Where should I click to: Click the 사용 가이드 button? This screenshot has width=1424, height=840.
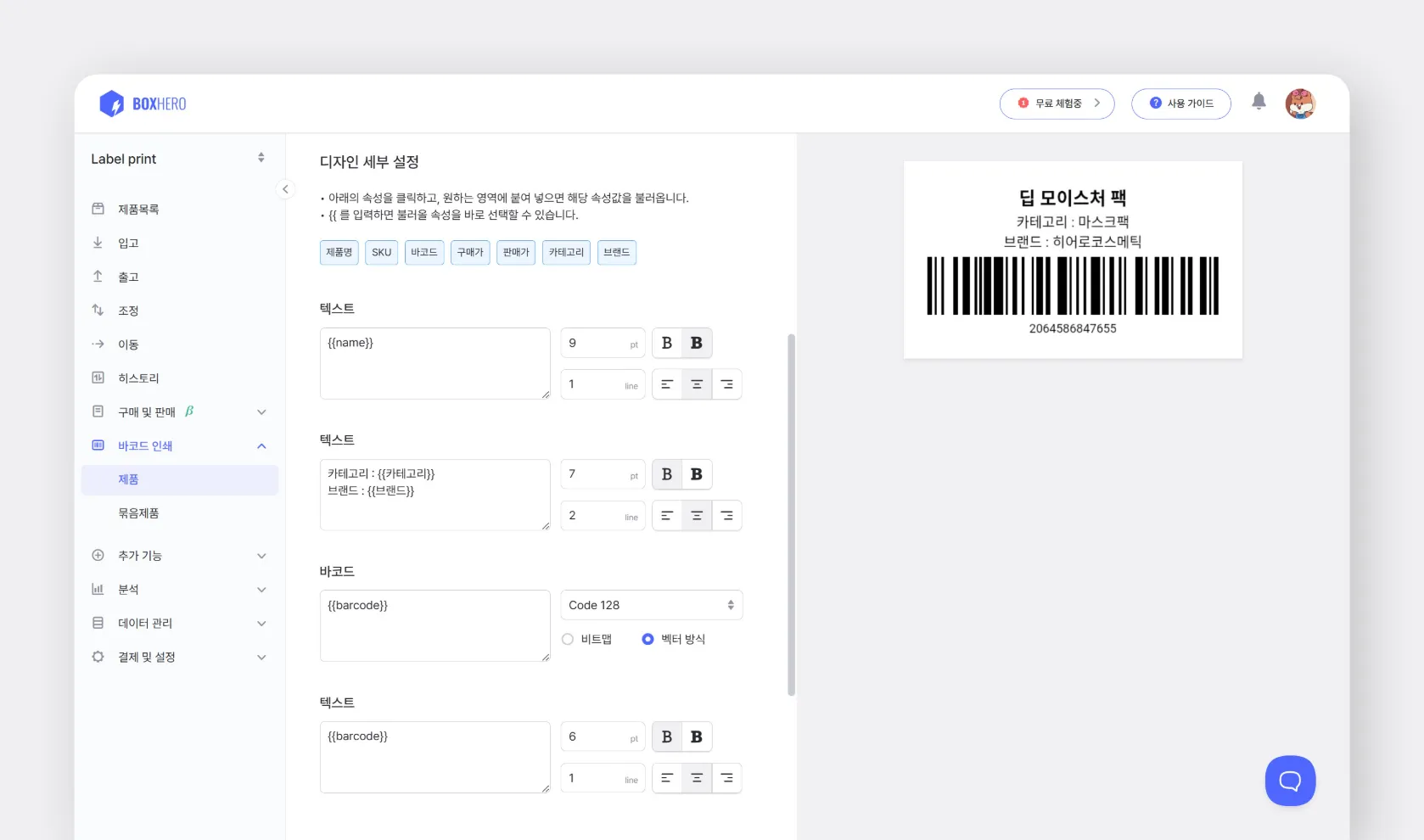(x=1180, y=103)
